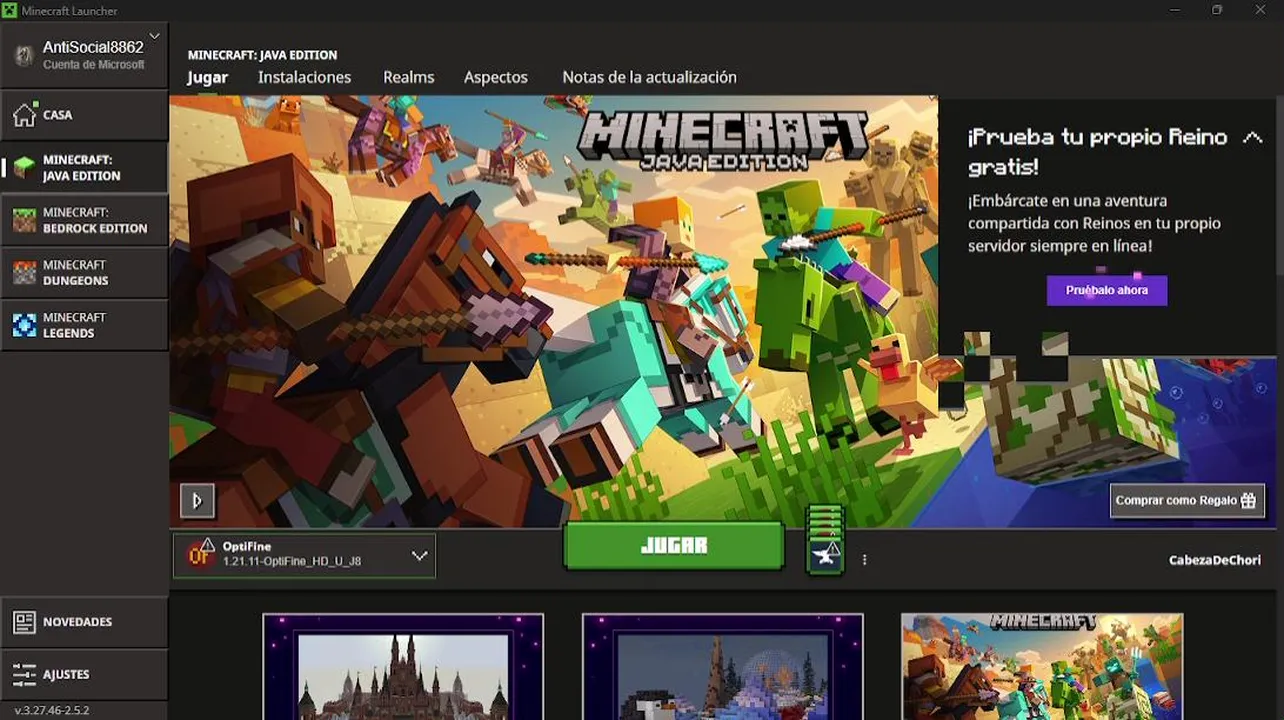Open the three-dot options menu
Screen dimensions: 1284x720
(x=864, y=560)
